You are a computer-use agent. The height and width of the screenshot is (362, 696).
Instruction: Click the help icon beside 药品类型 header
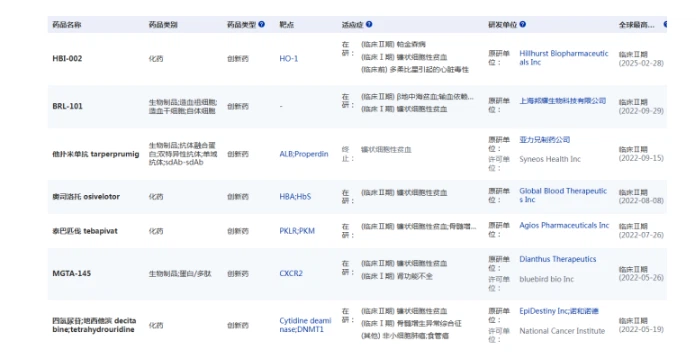261,24
